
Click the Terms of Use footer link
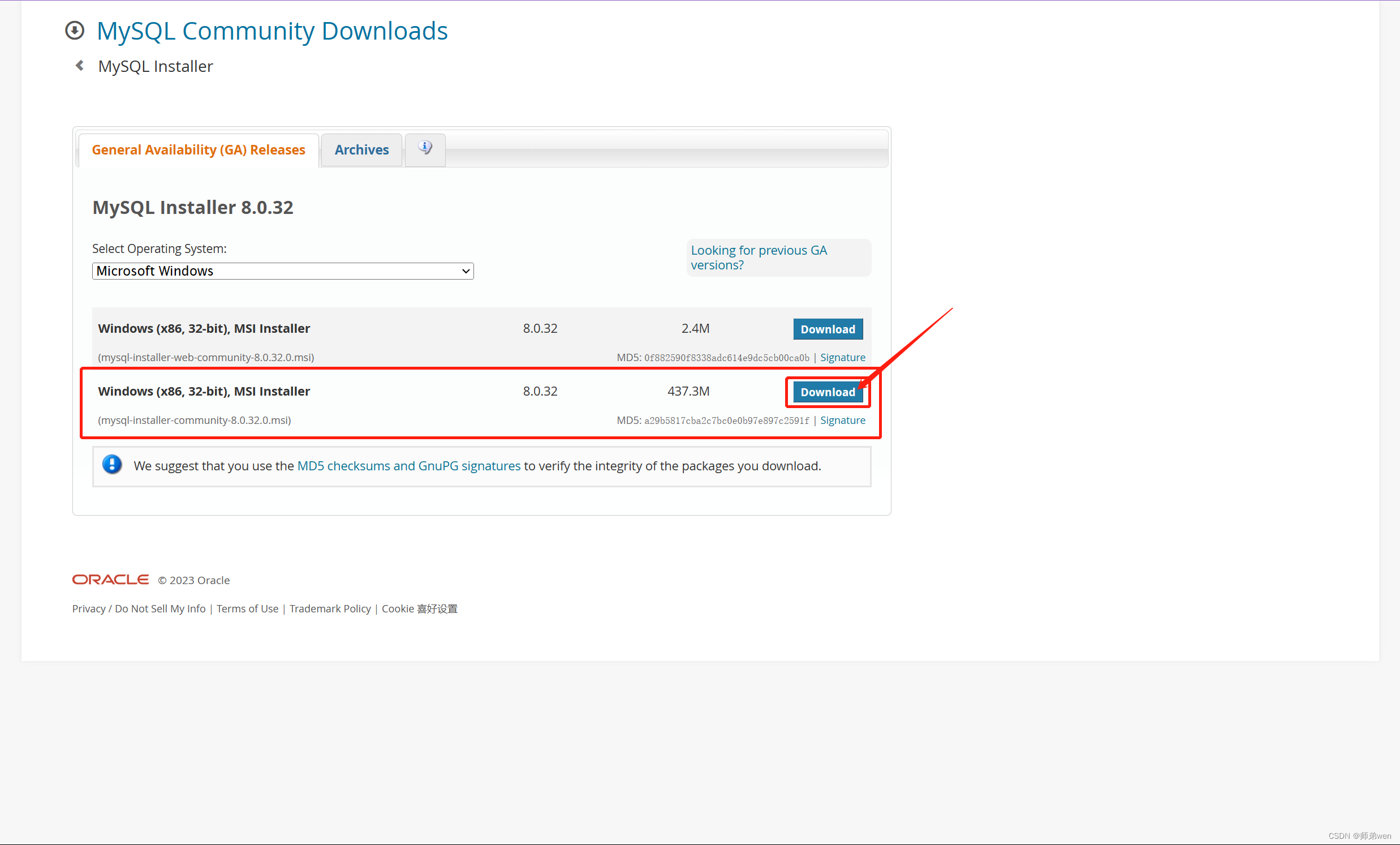pos(246,609)
